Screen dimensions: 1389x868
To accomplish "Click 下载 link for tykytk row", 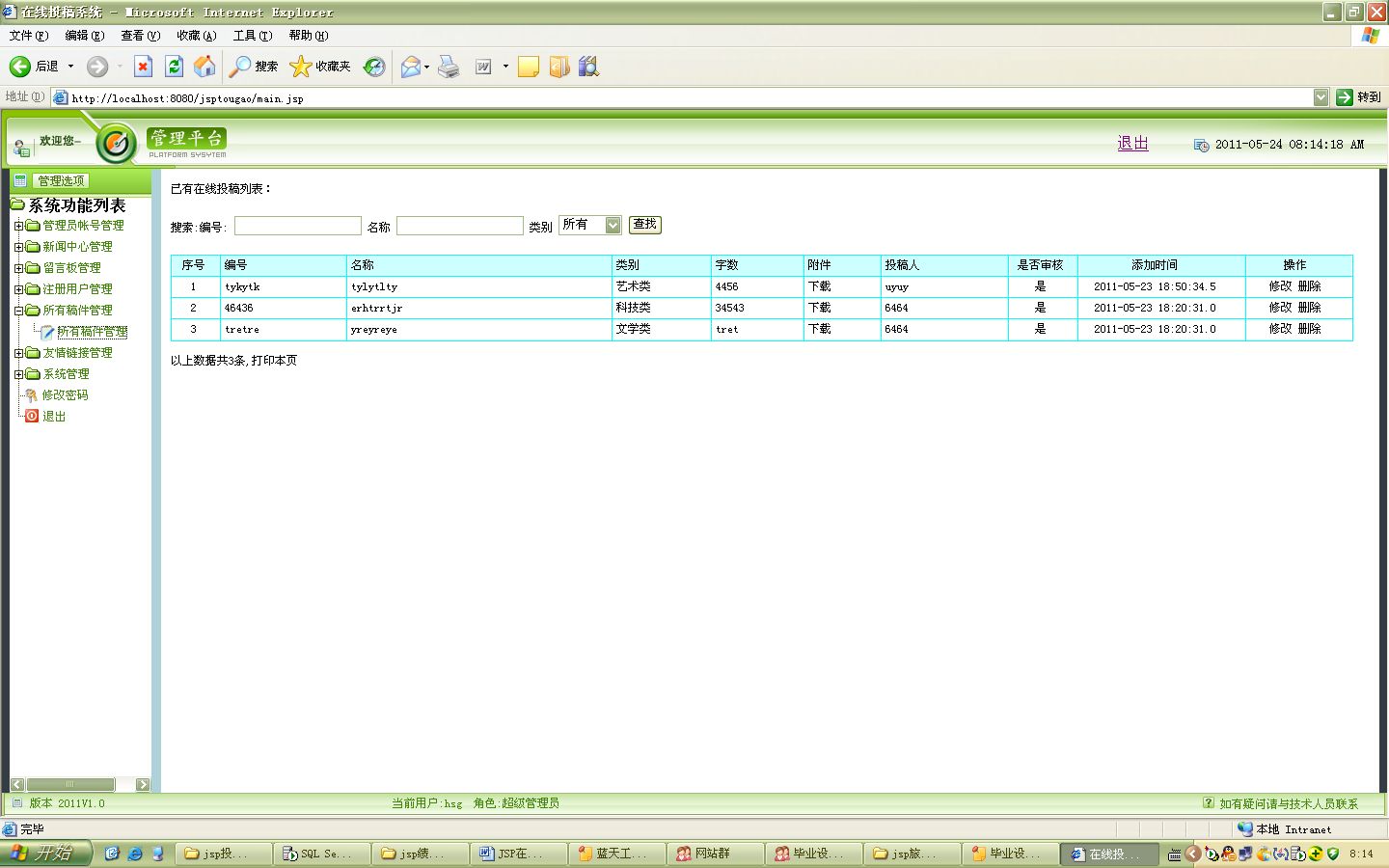I will [819, 286].
